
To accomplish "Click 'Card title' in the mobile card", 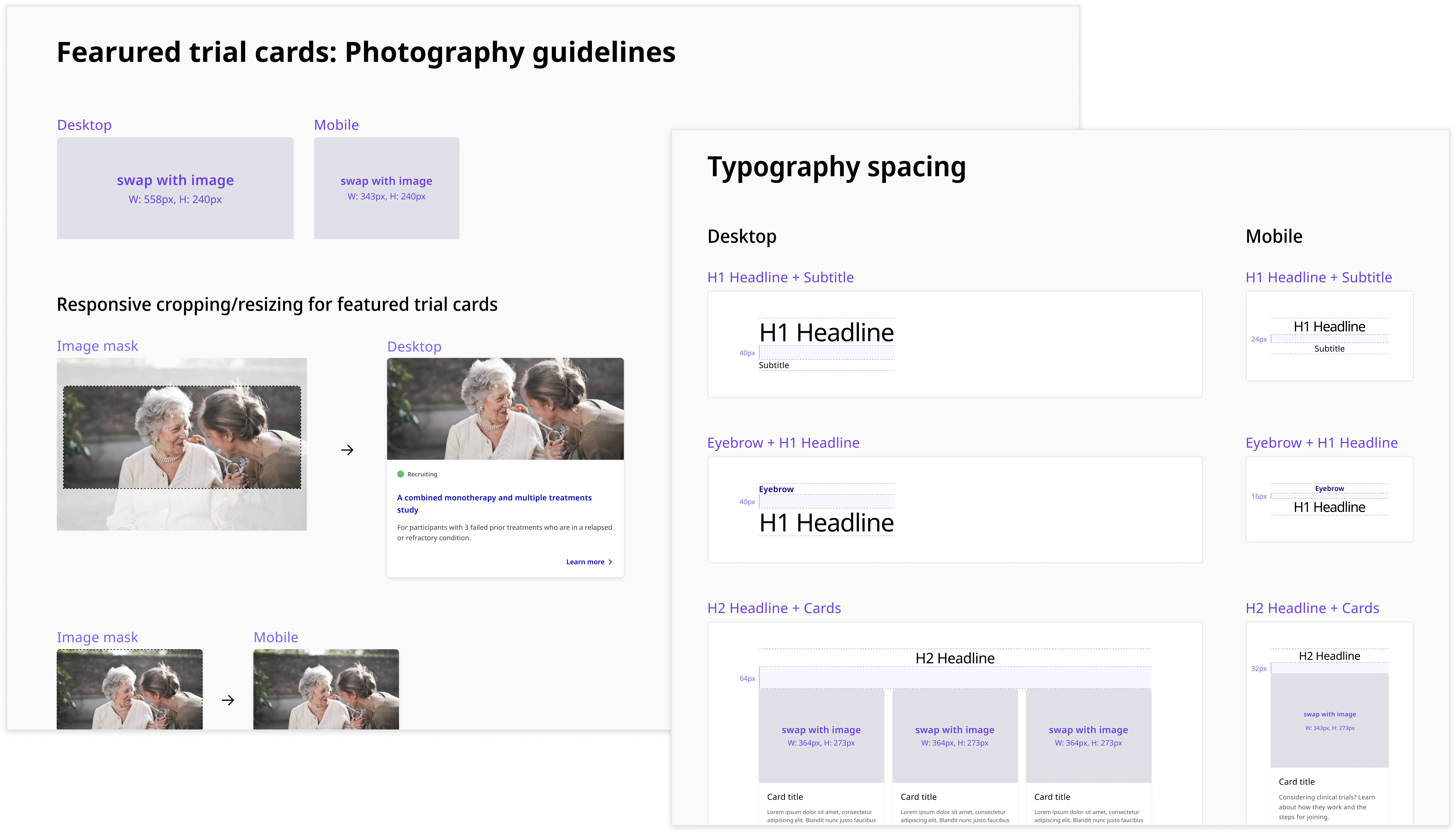I will [1297, 782].
